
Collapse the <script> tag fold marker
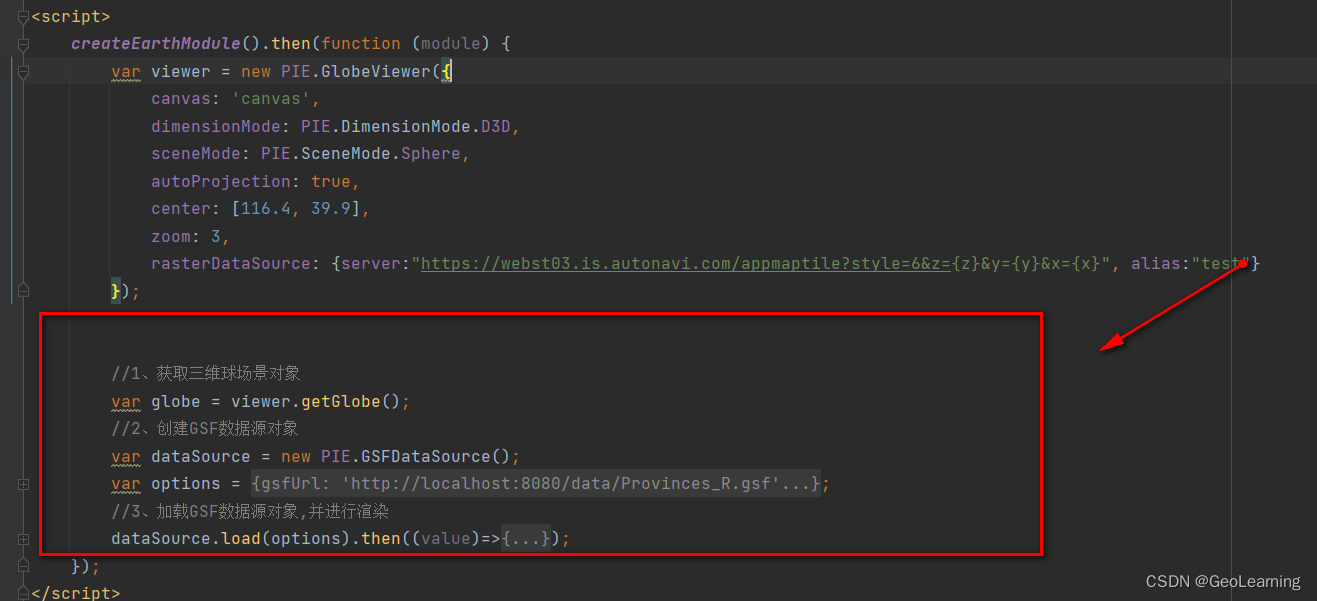click(23, 17)
